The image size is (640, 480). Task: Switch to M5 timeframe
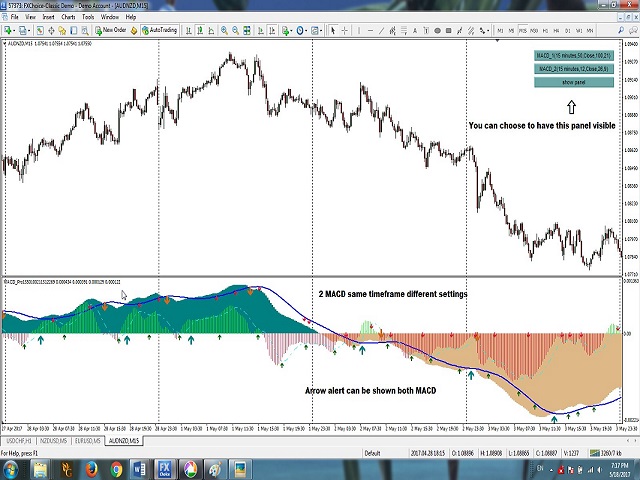tap(511, 31)
